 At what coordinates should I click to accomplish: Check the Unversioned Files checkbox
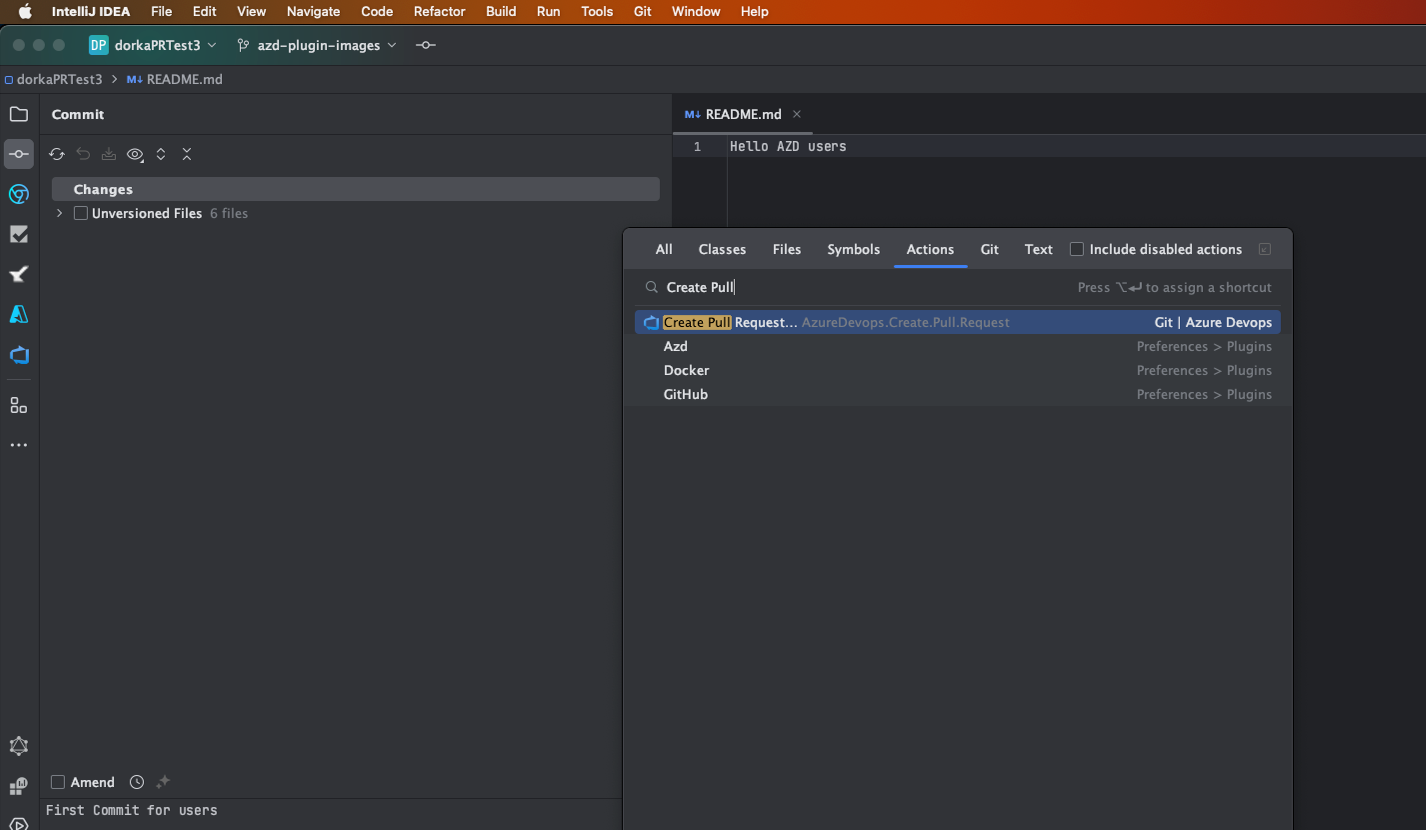coord(81,213)
